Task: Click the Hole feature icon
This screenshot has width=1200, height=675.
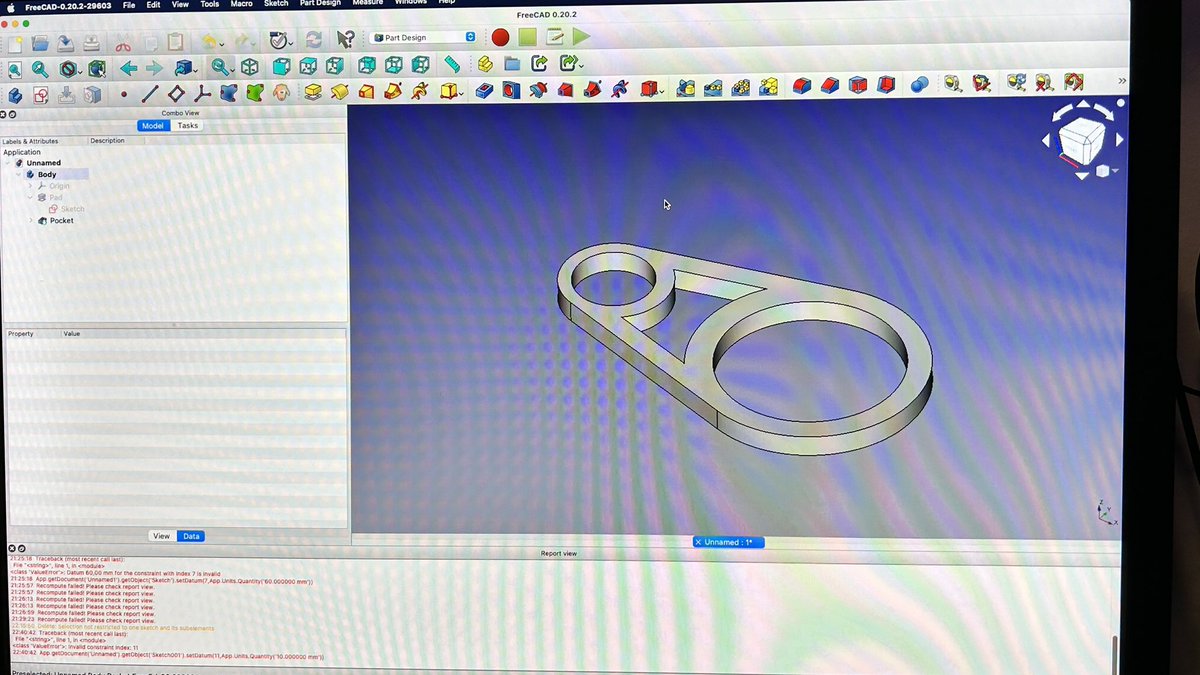Action: tap(511, 90)
